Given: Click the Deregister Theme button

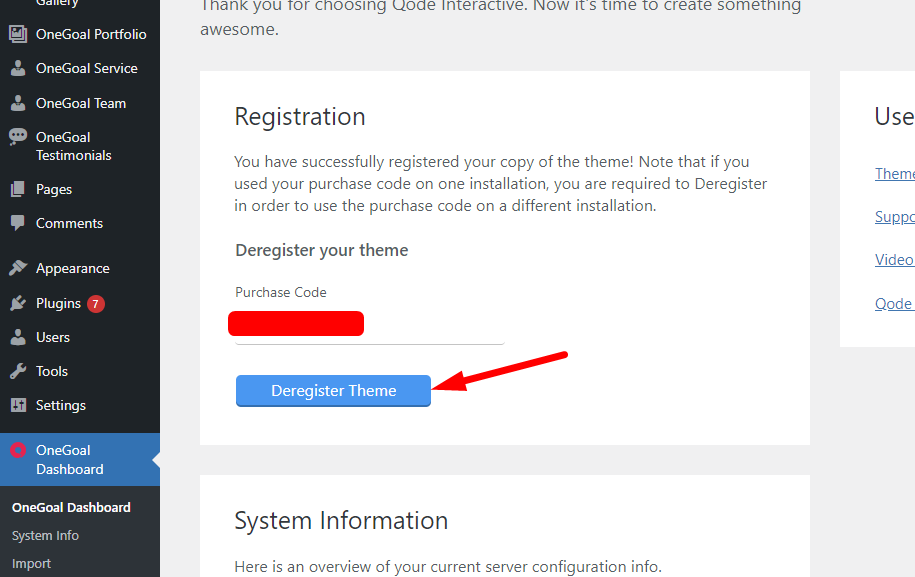Looking at the screenshot, I should [x=333, y=390].
